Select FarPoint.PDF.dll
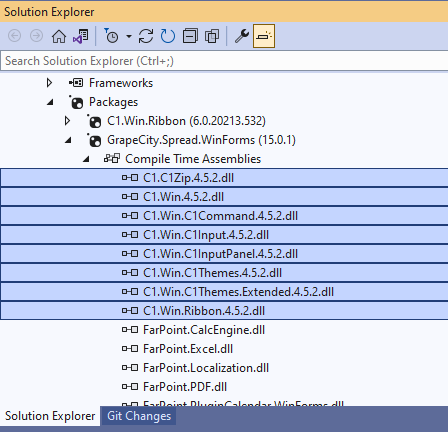 185,387
